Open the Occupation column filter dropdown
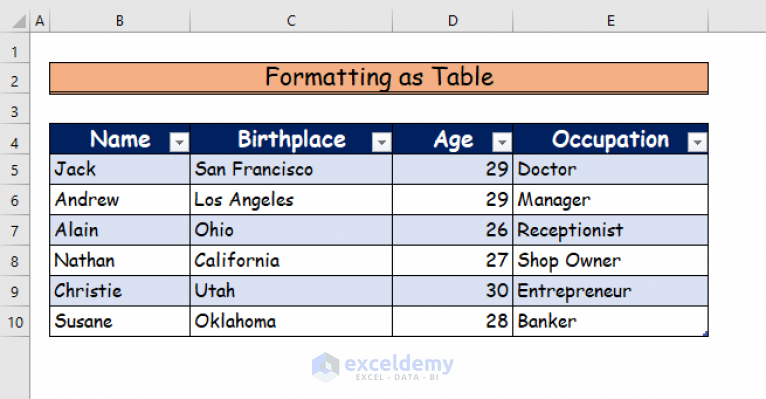This screenshot has width=766, height=399. [x=697, y=142]
